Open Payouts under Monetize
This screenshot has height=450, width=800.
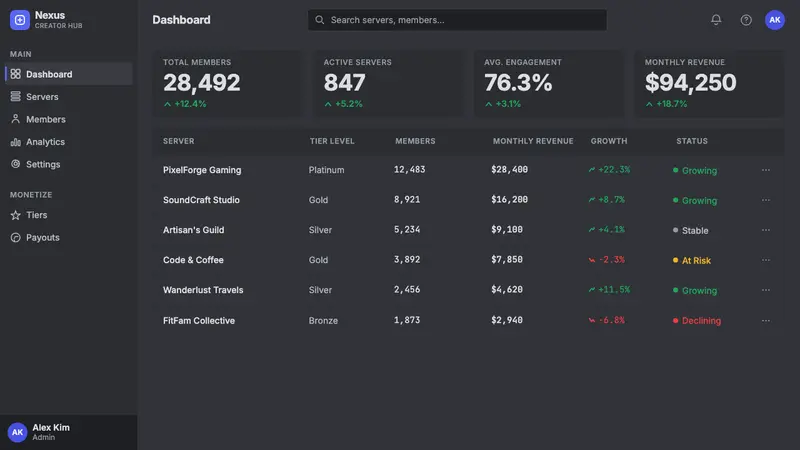click(69, 237)
